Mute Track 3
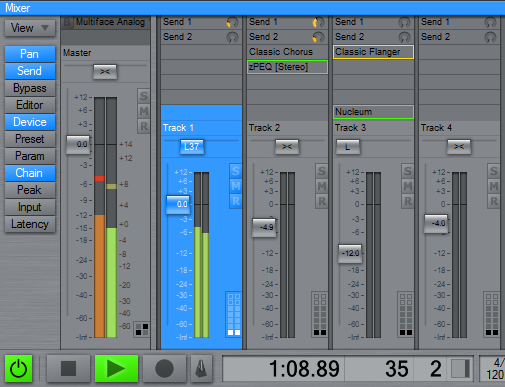 pyautogui.click(x=408, y=186)
